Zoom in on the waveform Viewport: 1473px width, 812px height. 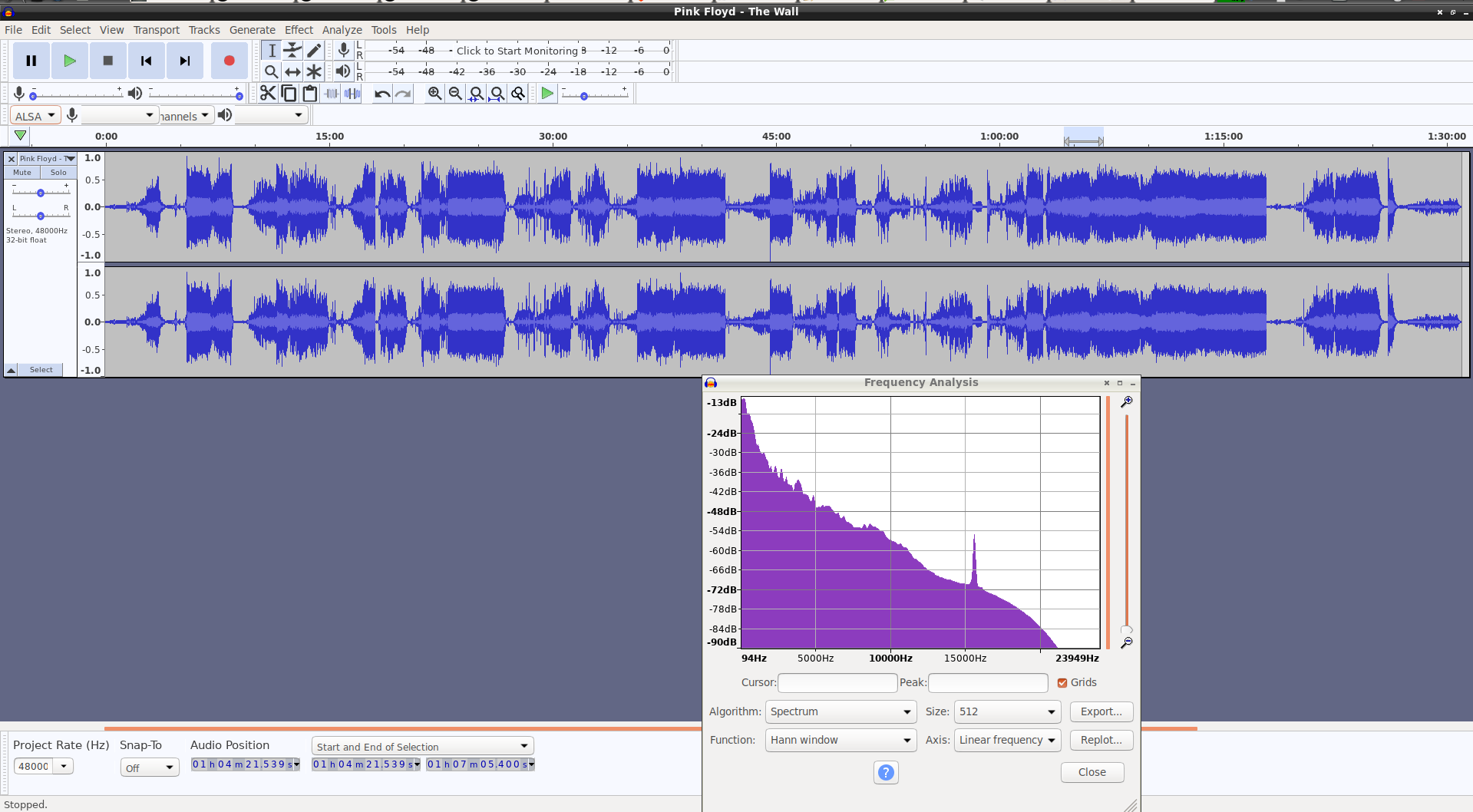(434, 94)
